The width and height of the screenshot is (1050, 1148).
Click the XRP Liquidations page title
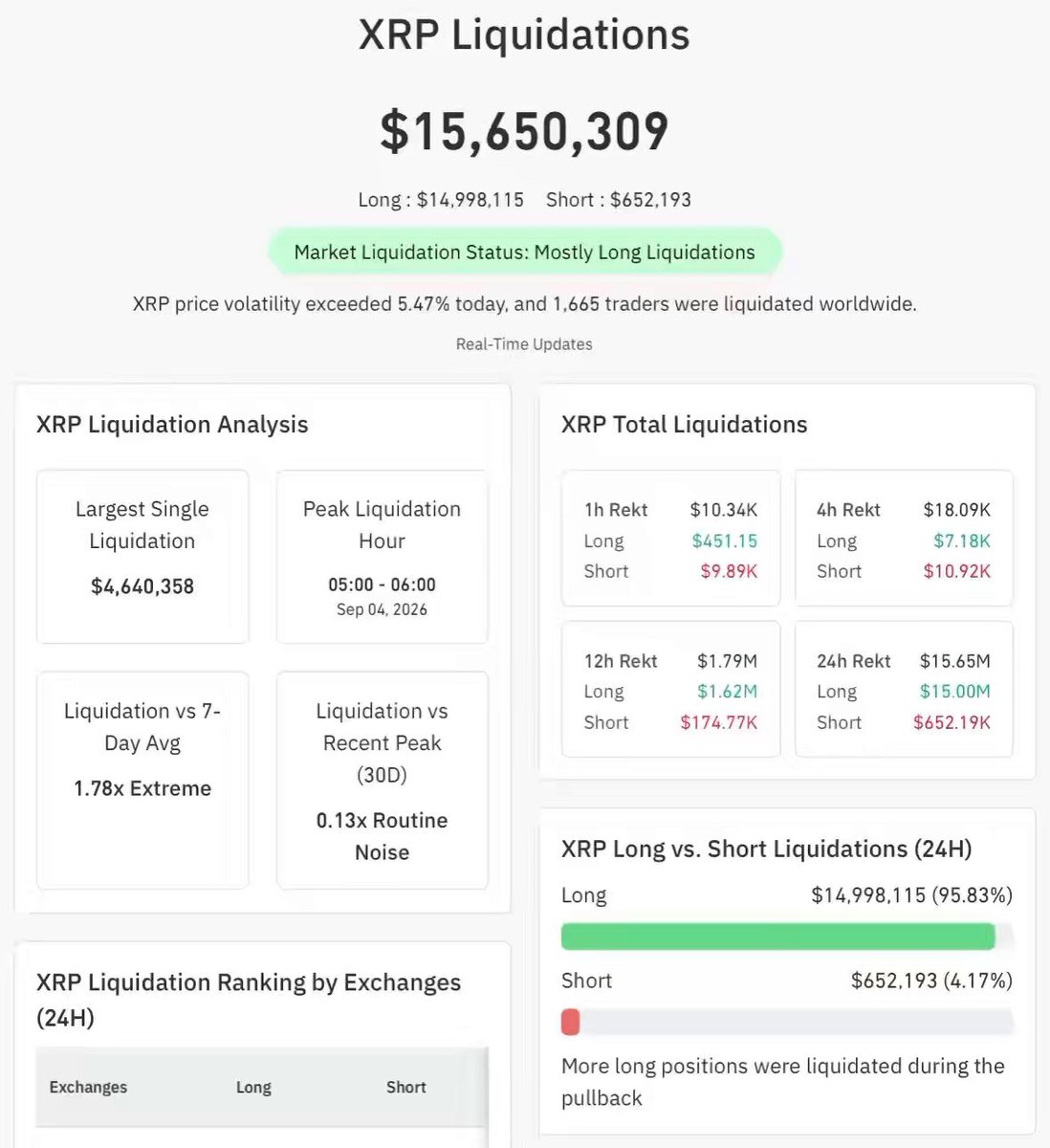click(x=524, y=35)
